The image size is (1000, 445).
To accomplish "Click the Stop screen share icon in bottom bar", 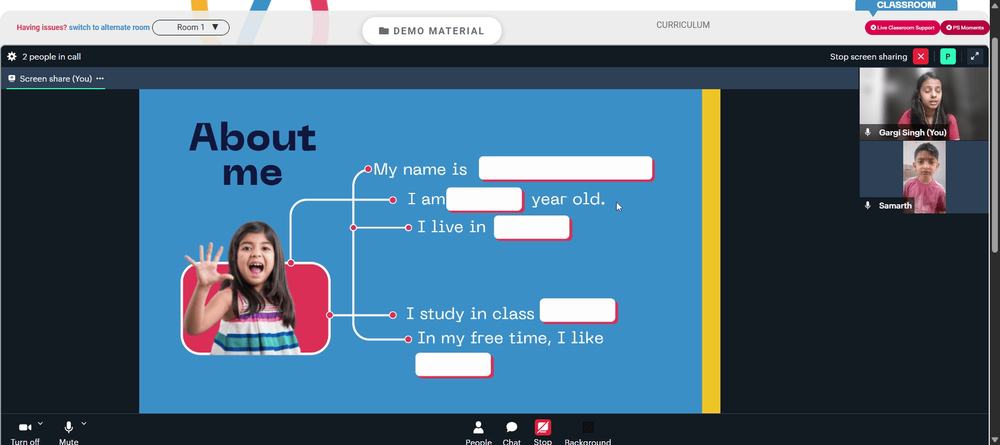I will pyautogui.click(x=543, y=427).
